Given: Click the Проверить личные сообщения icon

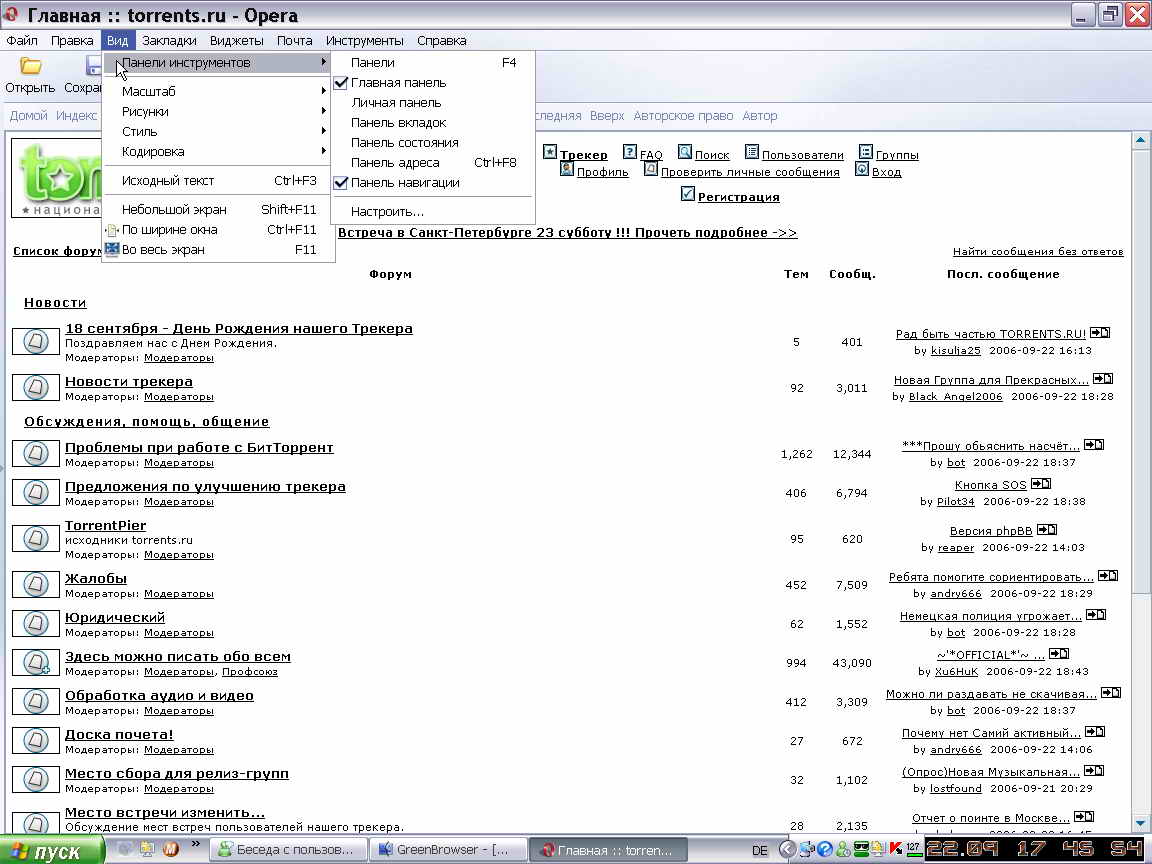Looking at the screenshot, I should pos(650,169).
